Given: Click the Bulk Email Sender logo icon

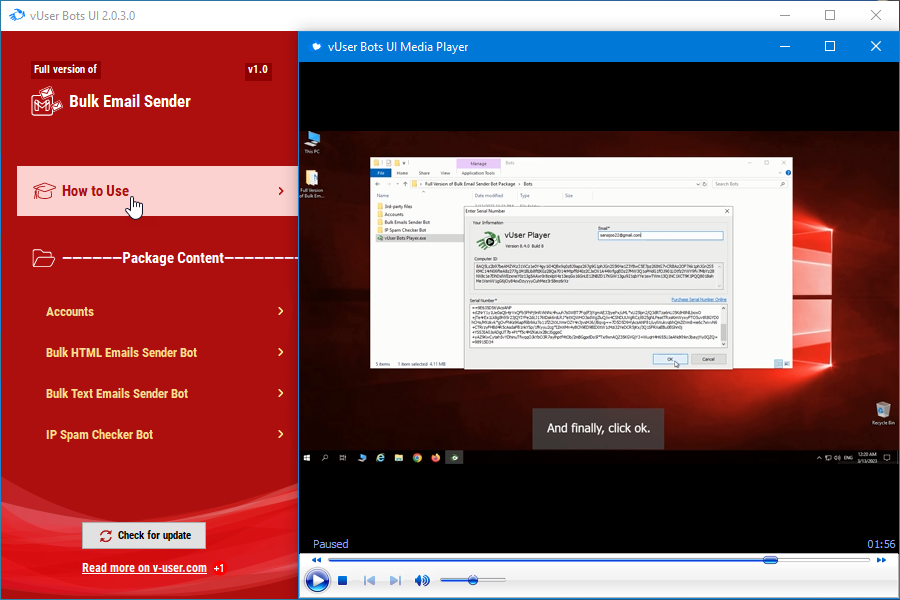Looking at the screenshot, I should click(46, 102).
